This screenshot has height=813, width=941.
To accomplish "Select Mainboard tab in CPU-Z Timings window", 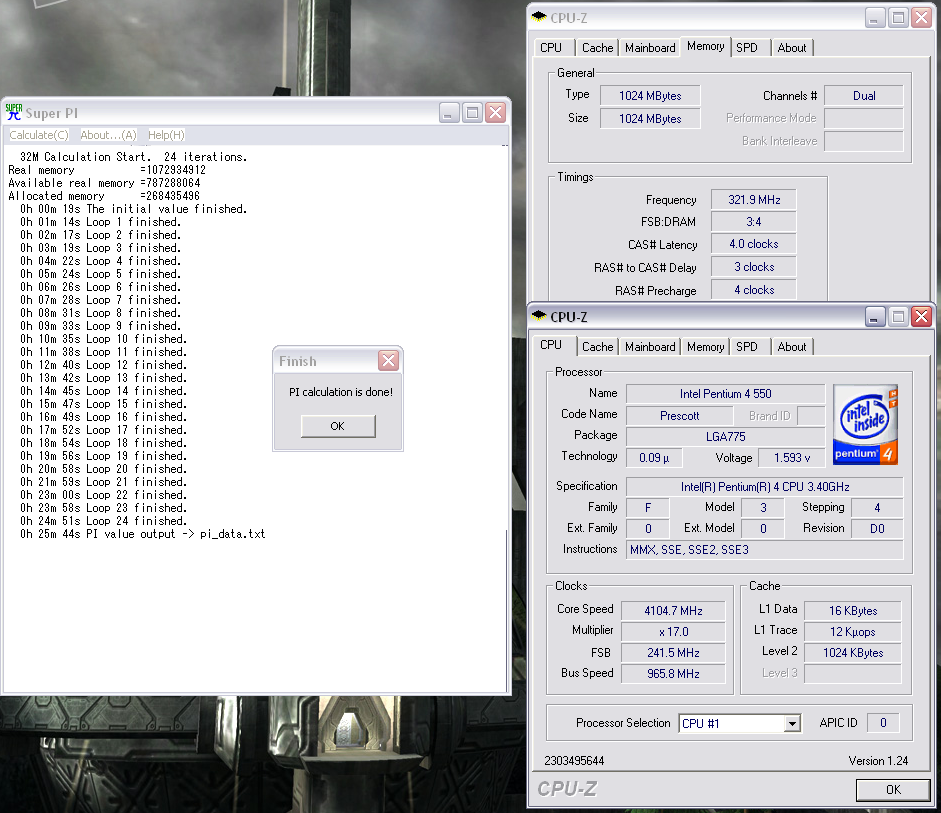I will click(x=650, y=48).
